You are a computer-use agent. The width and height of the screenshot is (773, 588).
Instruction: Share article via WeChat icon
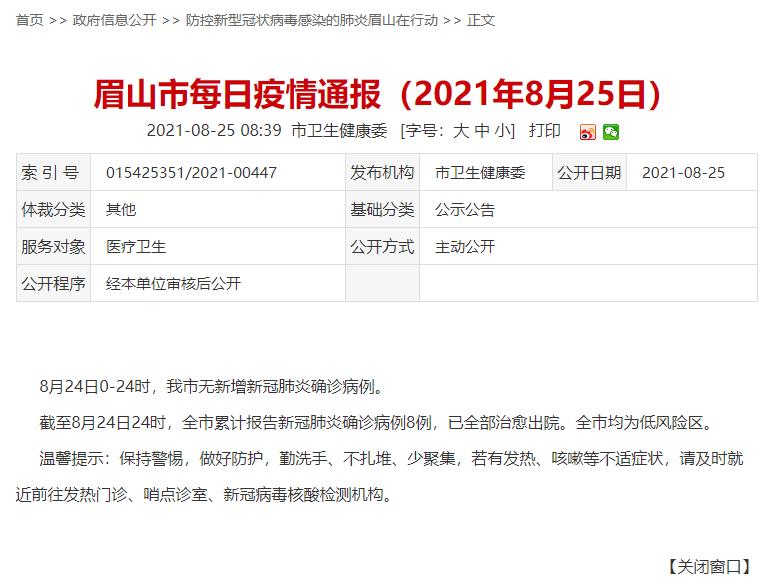pos(610,132)
